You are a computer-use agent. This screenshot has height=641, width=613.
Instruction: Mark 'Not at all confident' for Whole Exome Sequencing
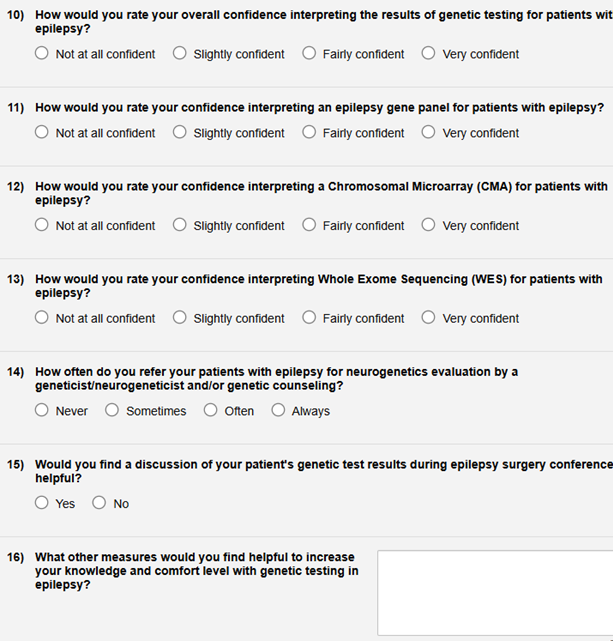(x=42, y=318)
